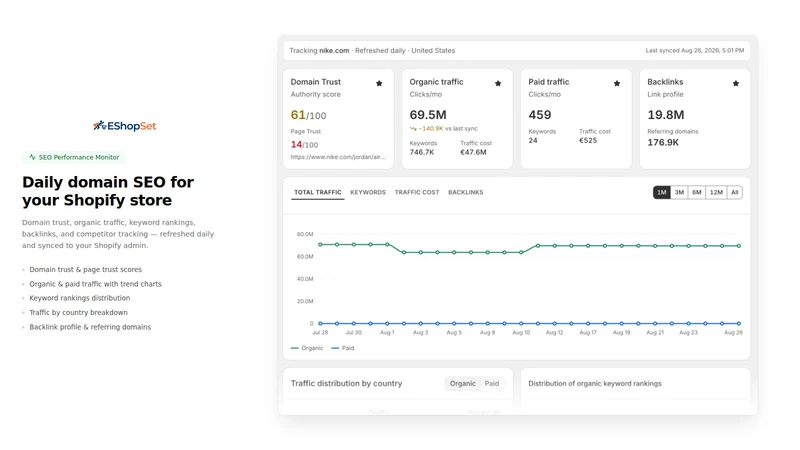Click the 61/100 authority score value
Screen dimensions: 800x450
pos(308,115)
